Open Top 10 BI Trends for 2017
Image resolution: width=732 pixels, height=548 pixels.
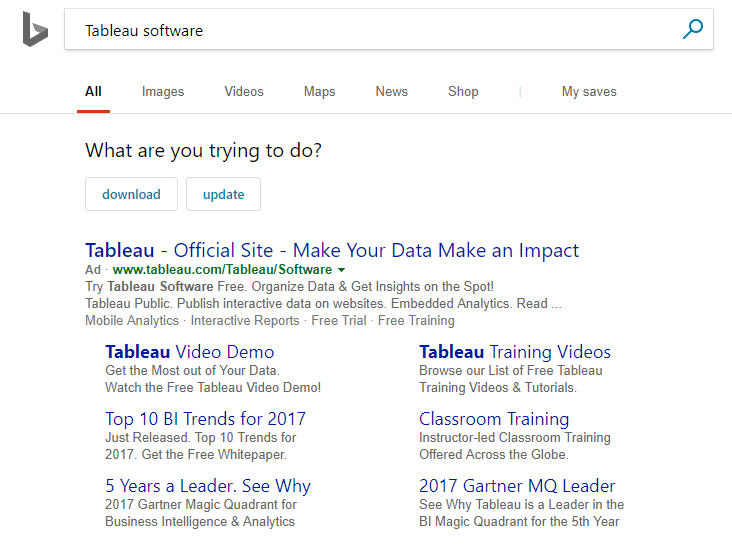point(205,419)
